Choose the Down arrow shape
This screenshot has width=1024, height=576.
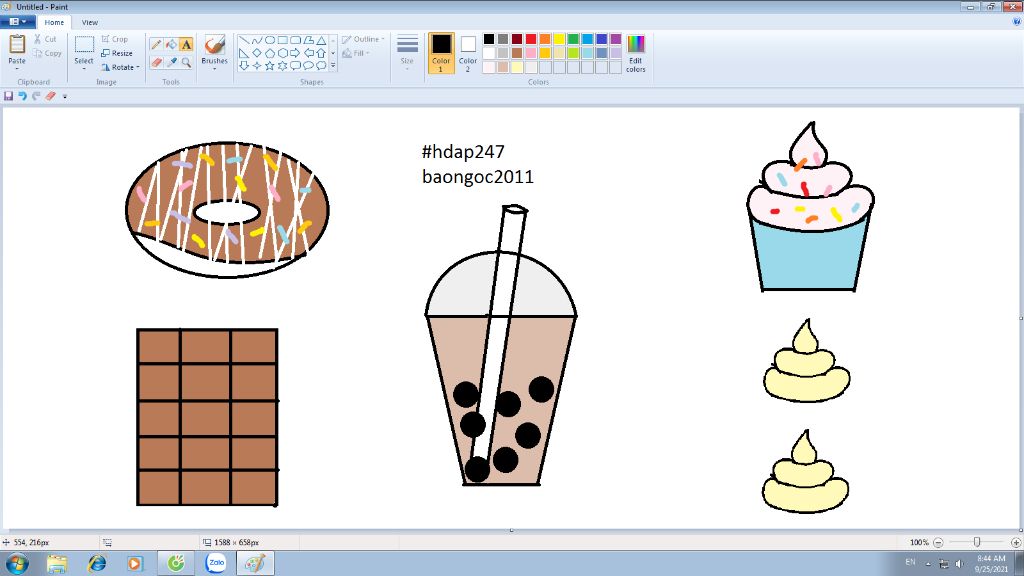click(x=244, y=65)
